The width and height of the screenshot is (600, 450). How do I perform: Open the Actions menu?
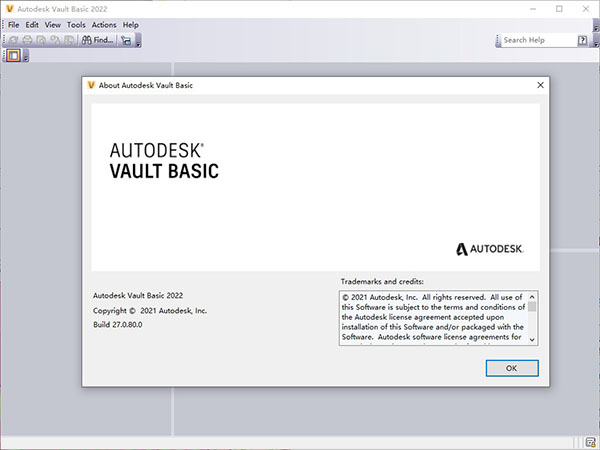click(x=103, y=24)
